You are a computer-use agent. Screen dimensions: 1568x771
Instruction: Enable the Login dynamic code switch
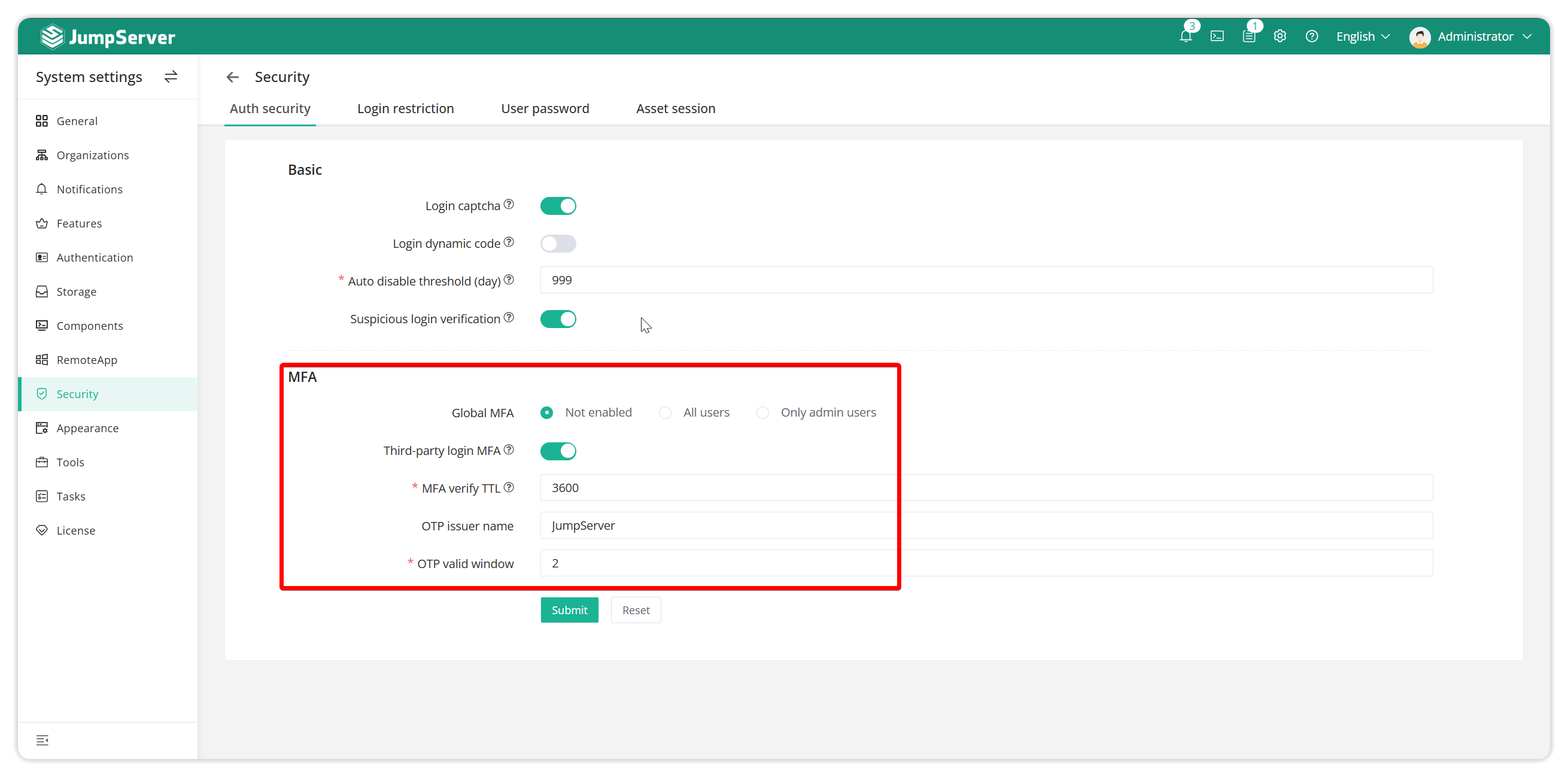coord(558,244)
